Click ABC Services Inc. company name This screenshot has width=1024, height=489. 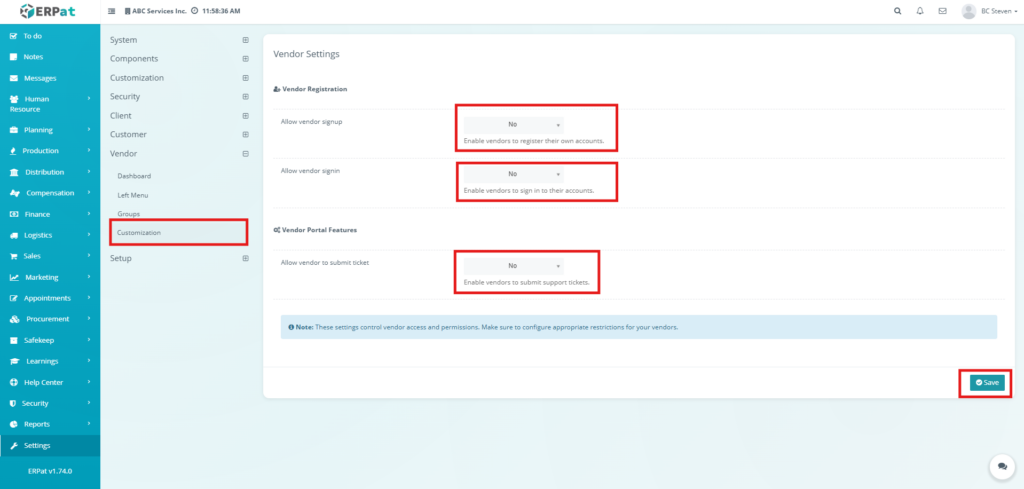(x=159, y=12)
